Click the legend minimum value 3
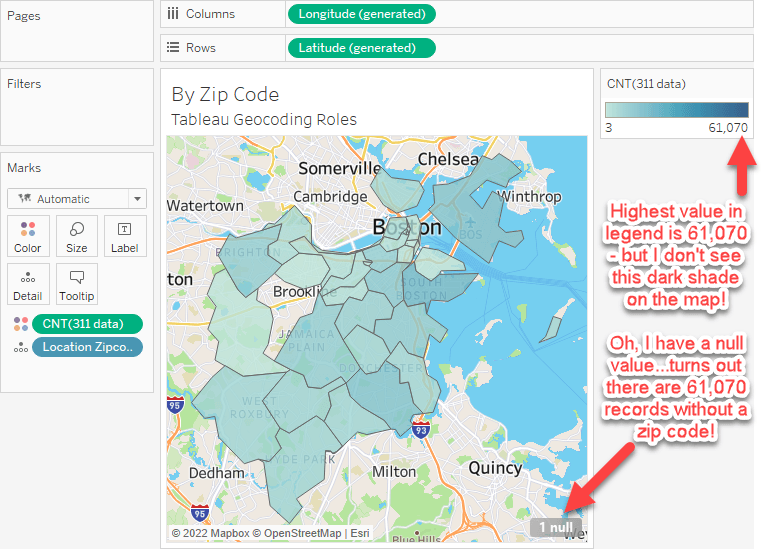Screen dimensions: 761x549 (x=609, y=128)
